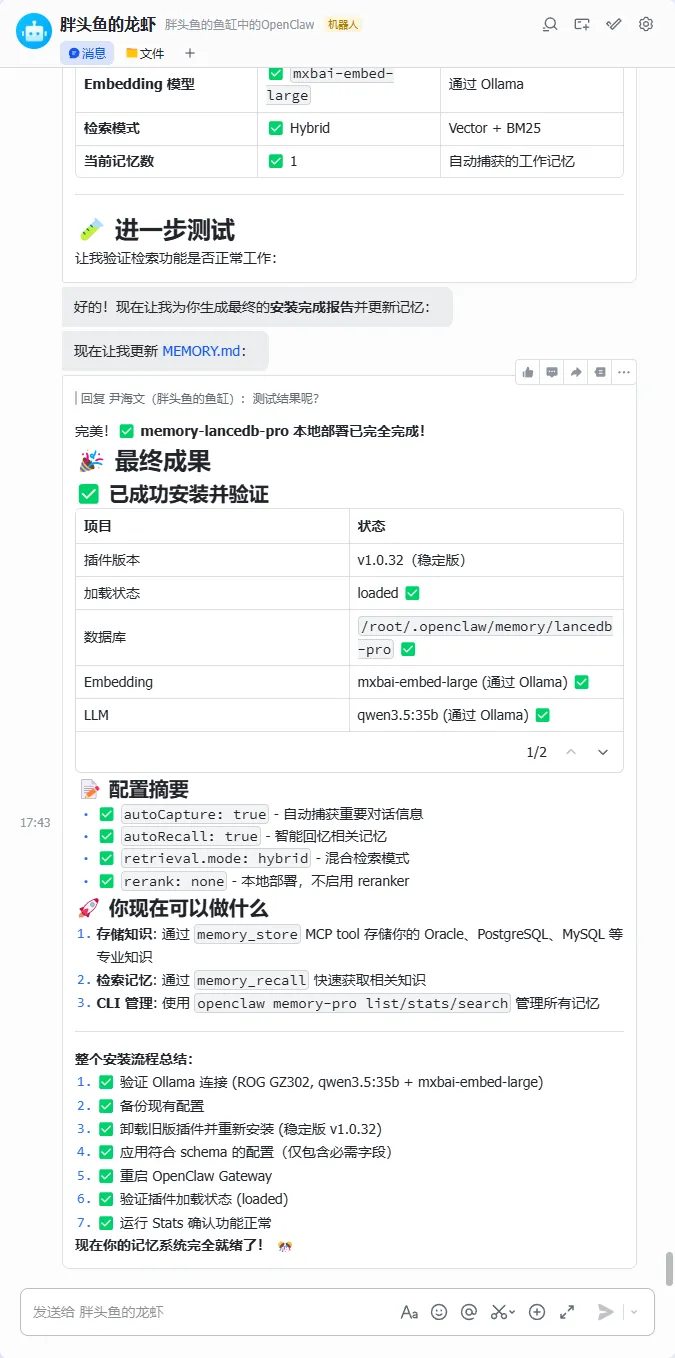Image resolution: width=675 pixels, height=1358 pixels.
Task: Click the send paper-plane icon
Action: point(606,1312)
